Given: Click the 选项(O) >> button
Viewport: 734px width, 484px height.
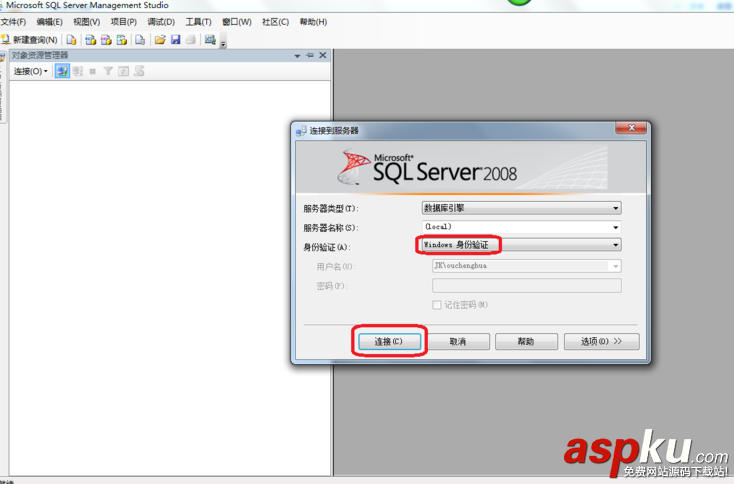Looking at the screenshot, I should [x=602, y=342].
